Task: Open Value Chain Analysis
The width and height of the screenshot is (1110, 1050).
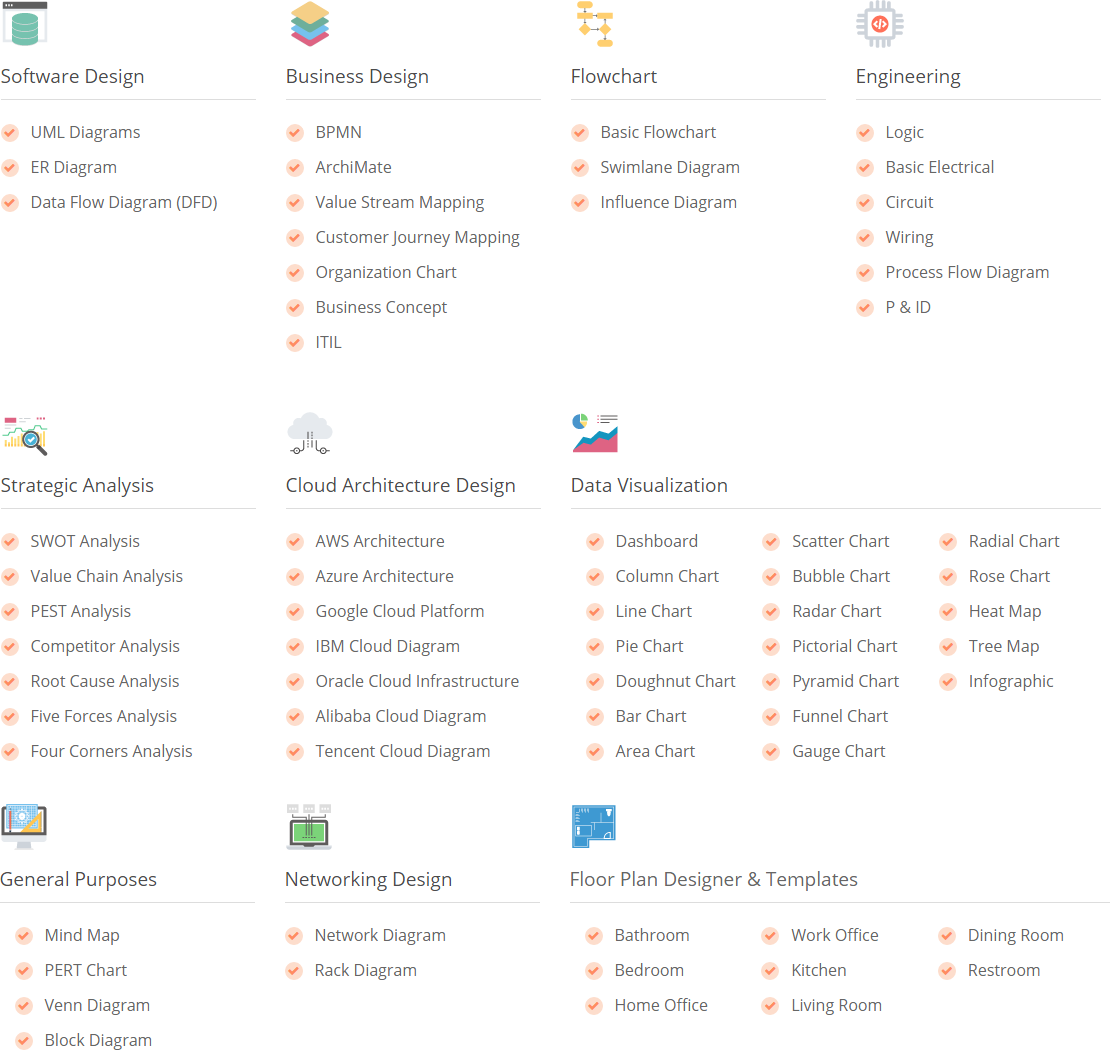Action: 106,576
